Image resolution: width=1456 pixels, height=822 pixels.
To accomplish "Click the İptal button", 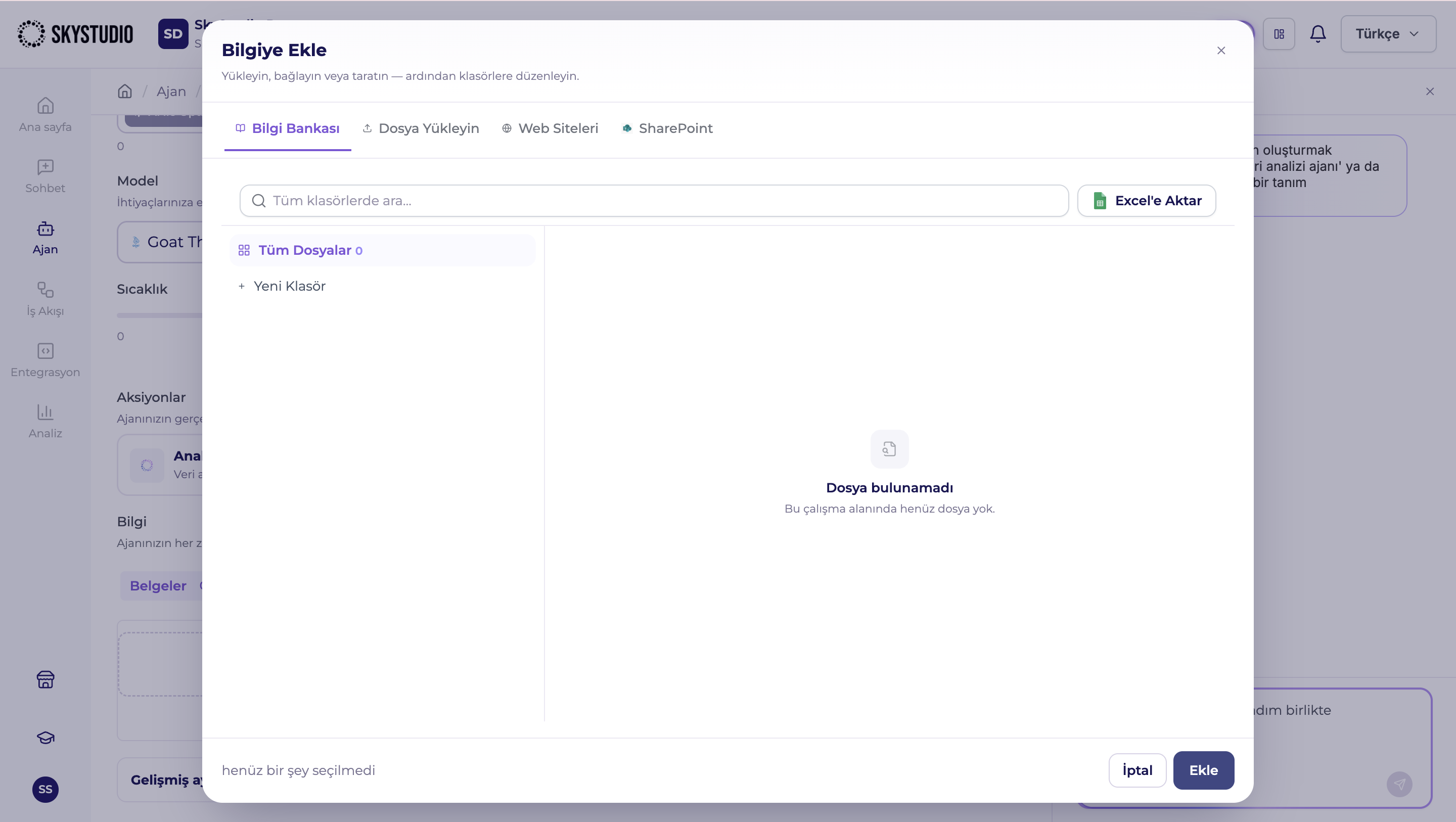I will point(1137,770).
